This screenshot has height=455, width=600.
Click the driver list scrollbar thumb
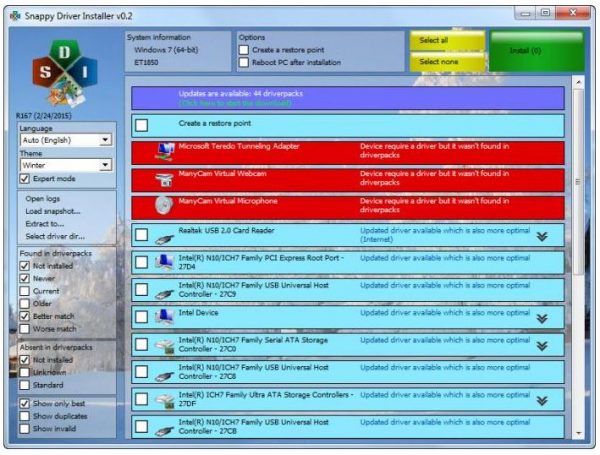tap(578, 182)
